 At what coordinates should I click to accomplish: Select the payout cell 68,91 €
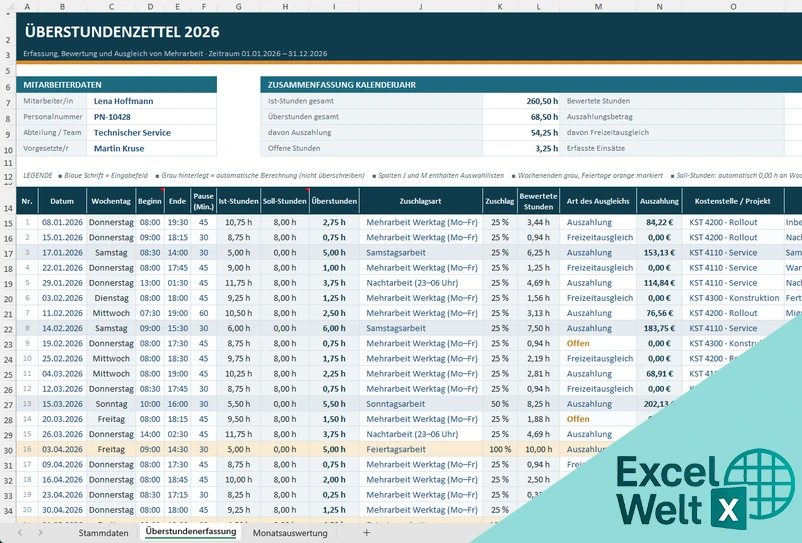click(659, 374)
